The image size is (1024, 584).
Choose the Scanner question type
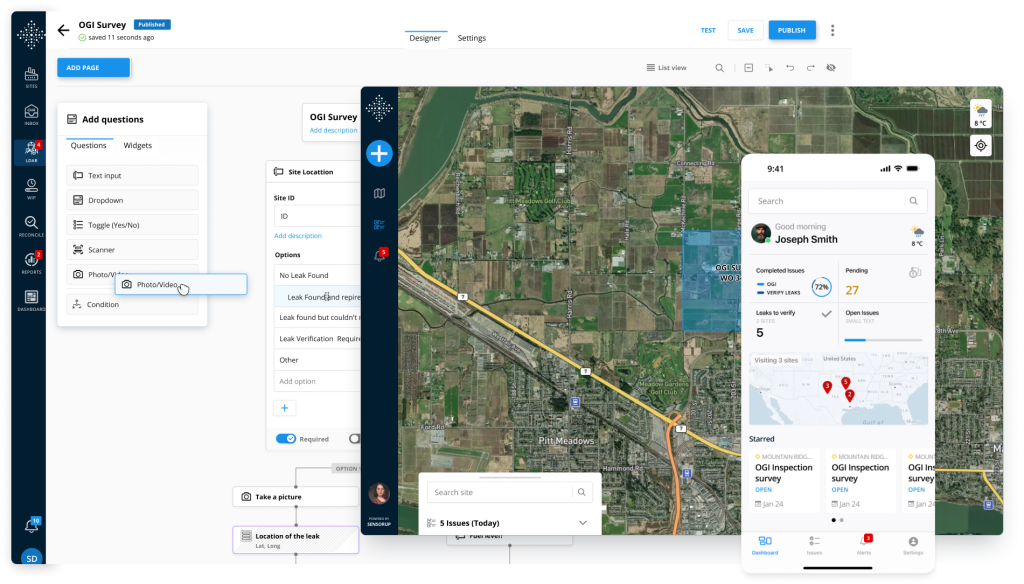[x=132, y=250]
